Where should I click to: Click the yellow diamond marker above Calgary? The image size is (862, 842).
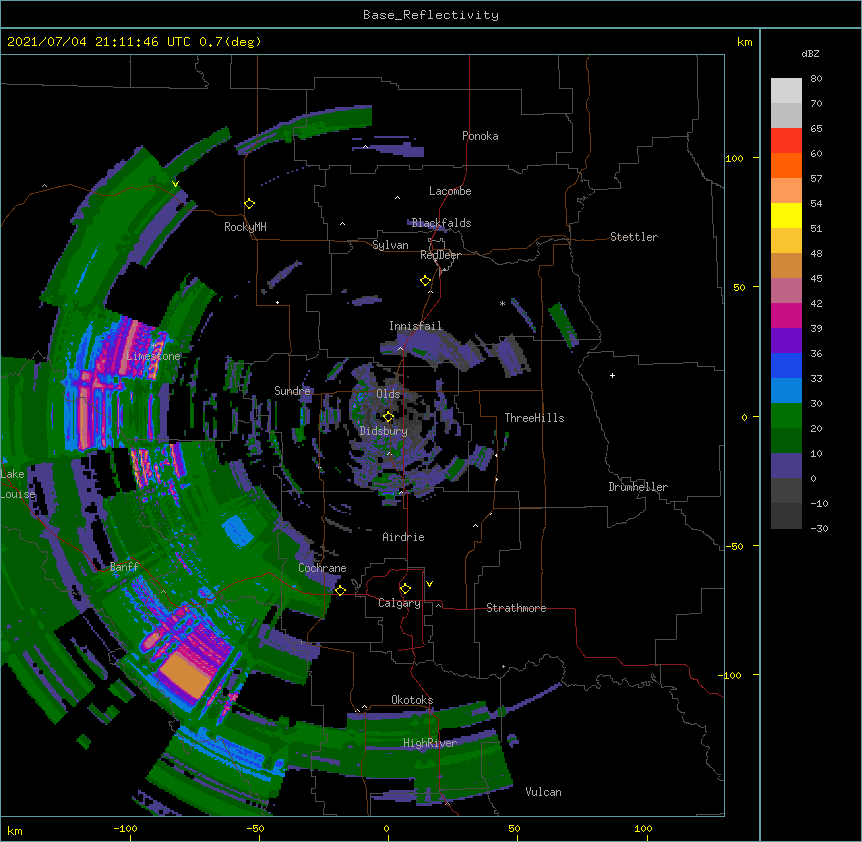(405, 589)
